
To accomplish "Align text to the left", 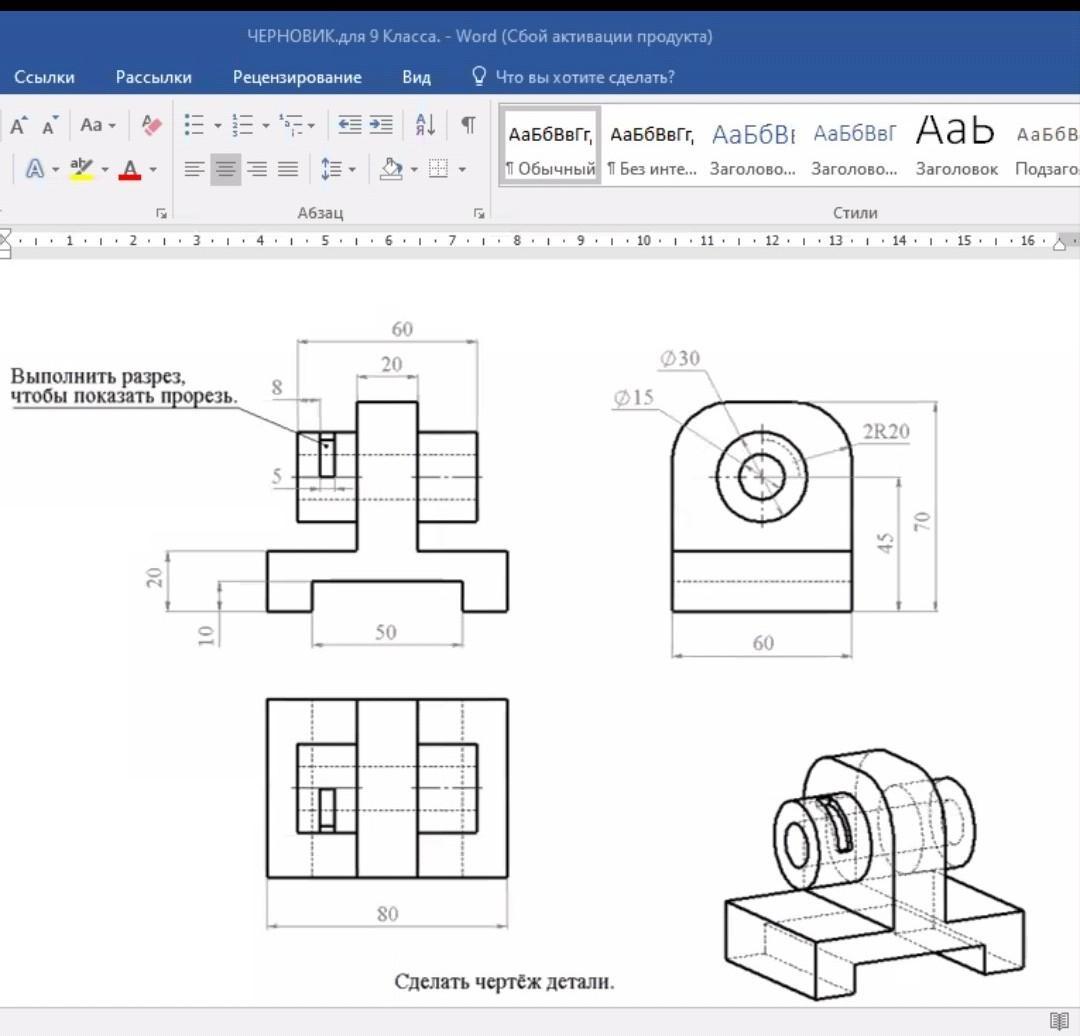I will point(194,169).
